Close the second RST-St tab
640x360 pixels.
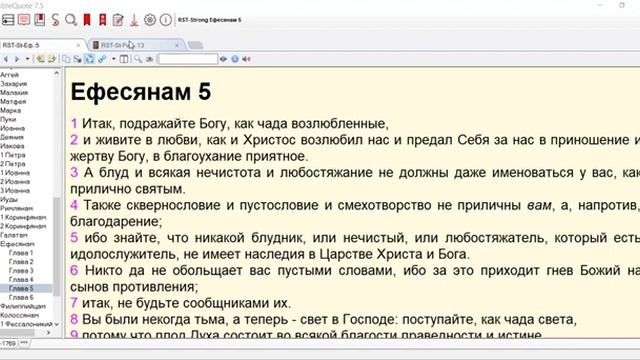click(x=177, y=45)
